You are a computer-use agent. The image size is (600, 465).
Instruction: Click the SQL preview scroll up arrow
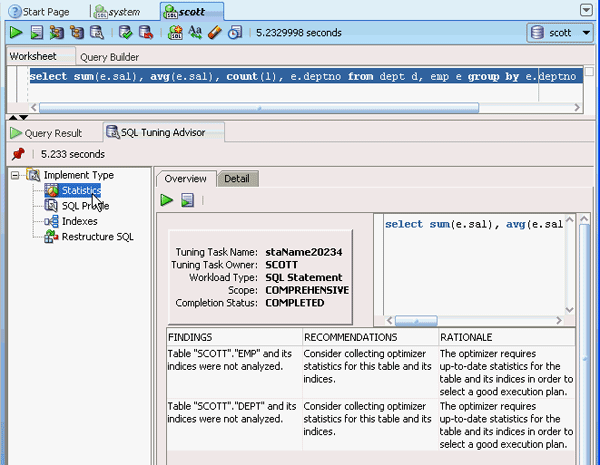click(x=569, y=220)
